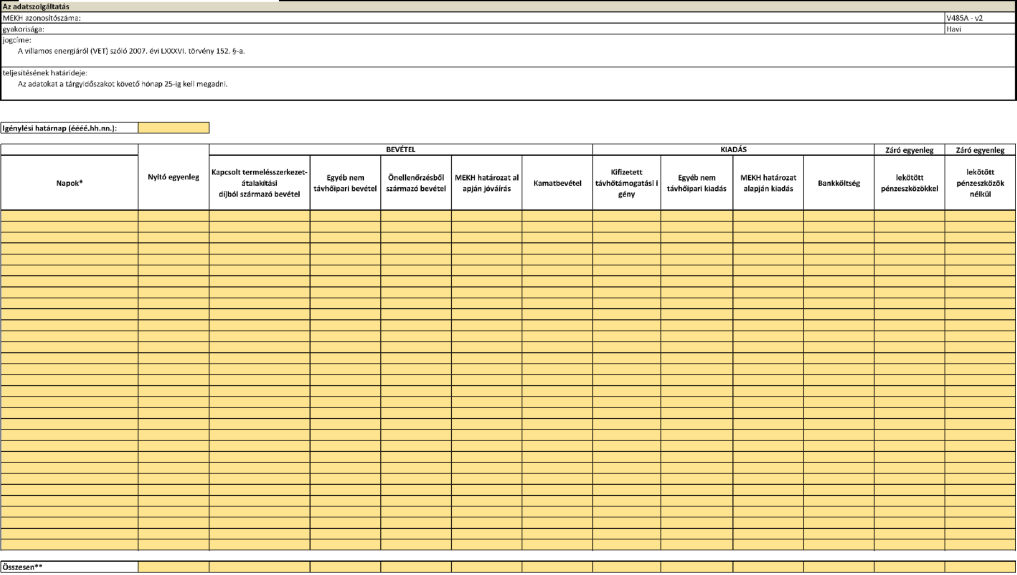The image size is (1017, 575).
Task: Select the 'Kifizetett távhőtámogatási igény' header
Action: pyautogui.click(x=625, y=183)
